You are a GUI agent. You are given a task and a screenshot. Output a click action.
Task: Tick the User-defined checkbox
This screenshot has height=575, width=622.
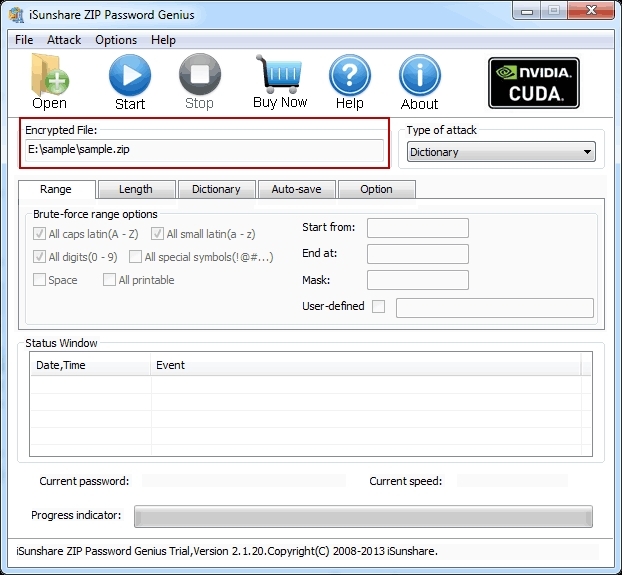[378, 306]
